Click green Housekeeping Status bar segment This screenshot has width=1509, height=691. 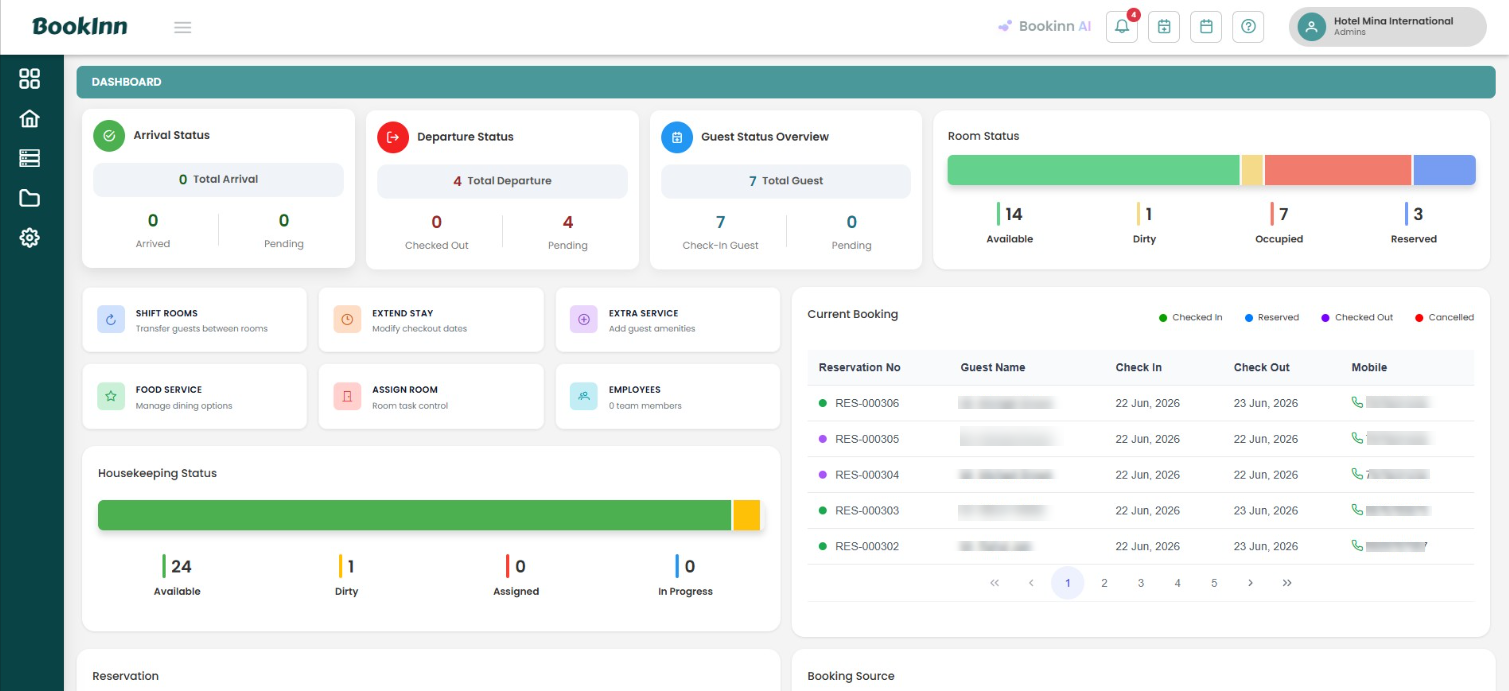pyautogui.click(x=414, y=515)
